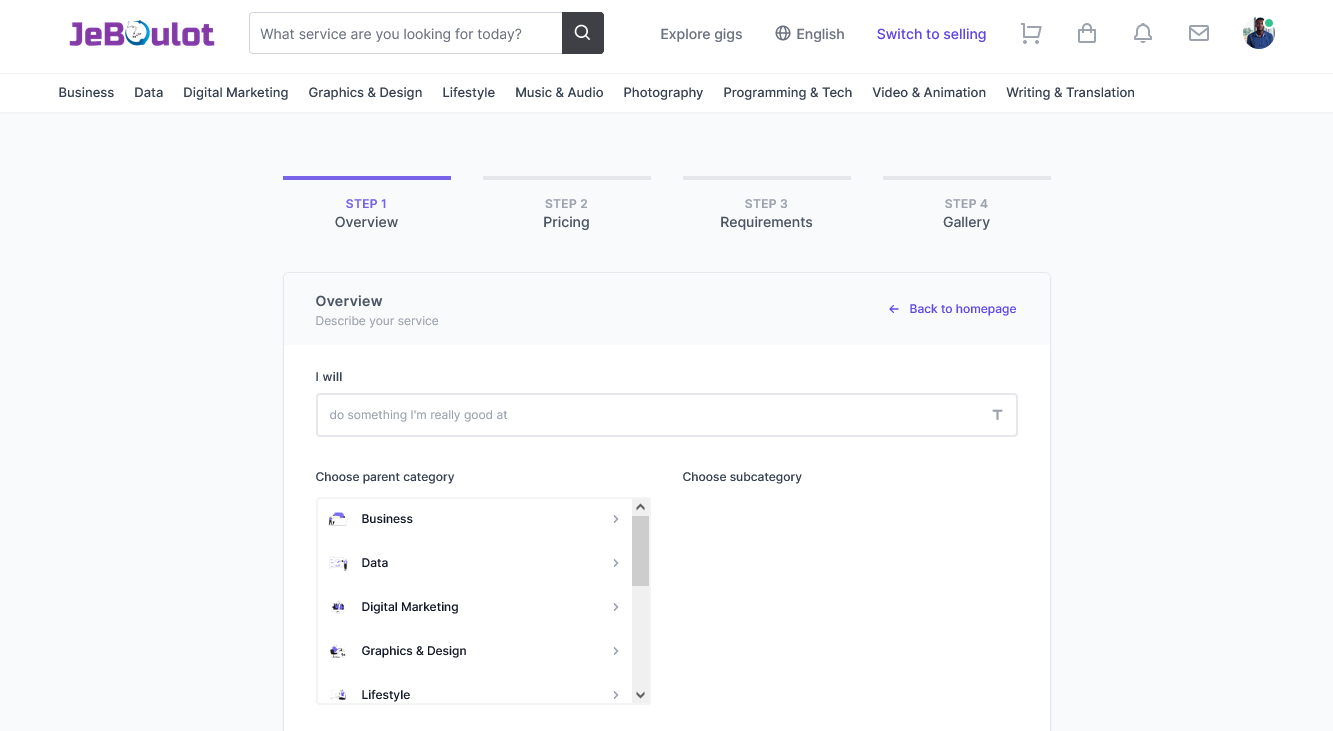Open the shopping cart icon
This screenshot has height=731, width=1333.
1030,34
